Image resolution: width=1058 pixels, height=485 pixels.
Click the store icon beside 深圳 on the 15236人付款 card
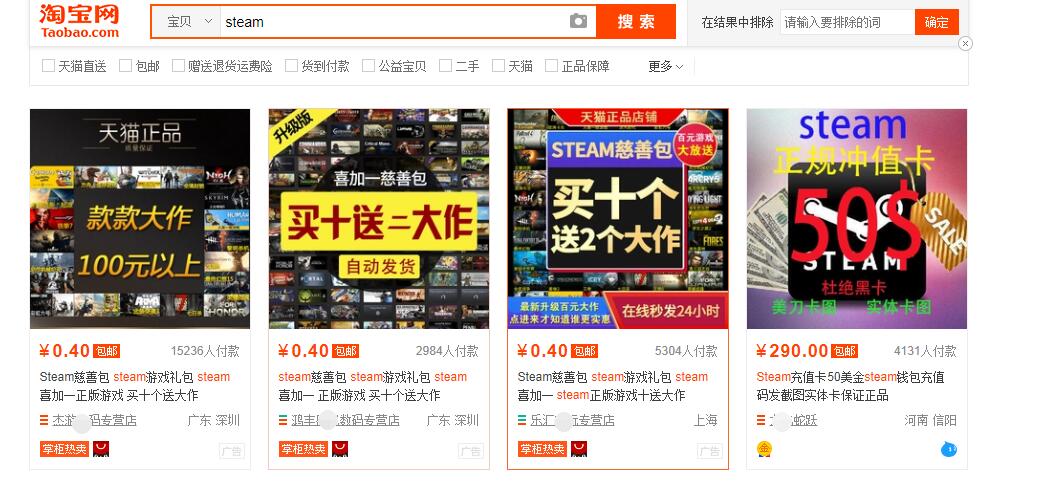click(44, 420)
